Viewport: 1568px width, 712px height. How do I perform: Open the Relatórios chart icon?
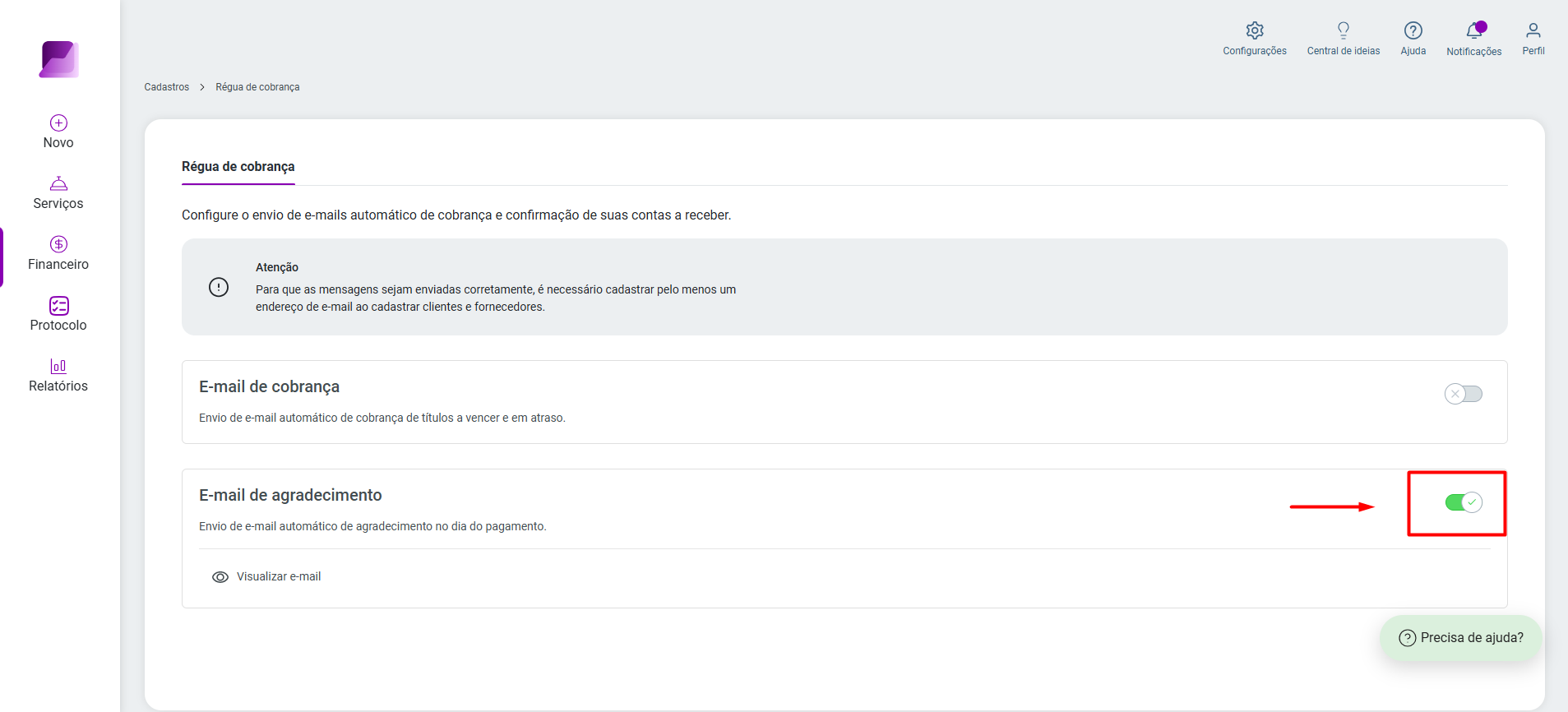pos(58,366)
